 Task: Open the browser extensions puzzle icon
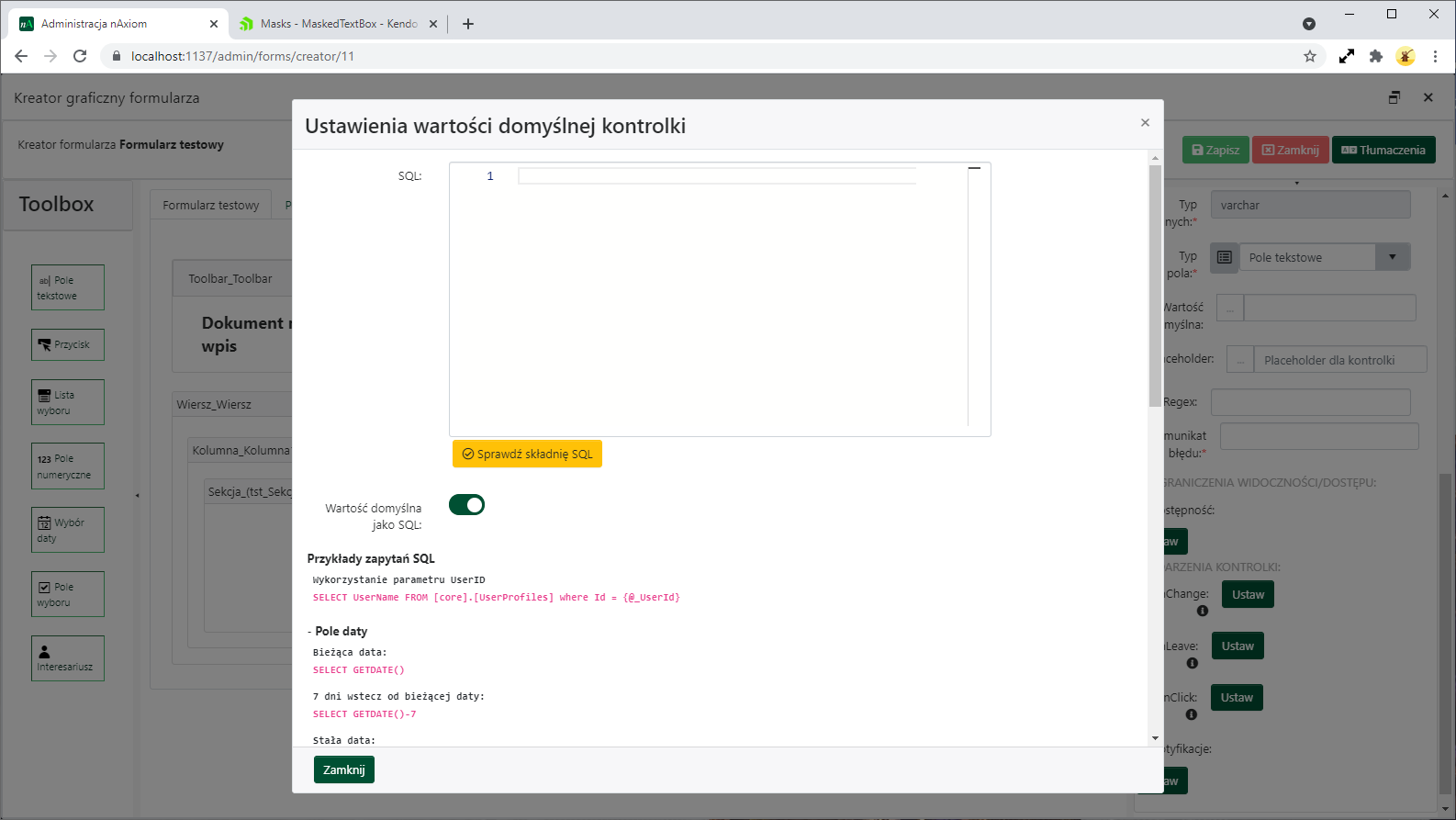1375,56
